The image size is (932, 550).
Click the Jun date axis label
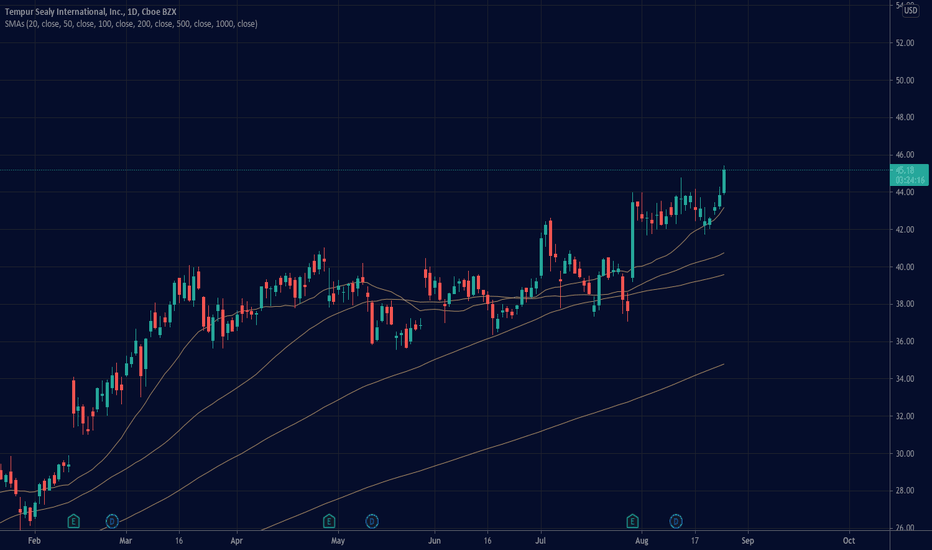click(x=434, y=540)
